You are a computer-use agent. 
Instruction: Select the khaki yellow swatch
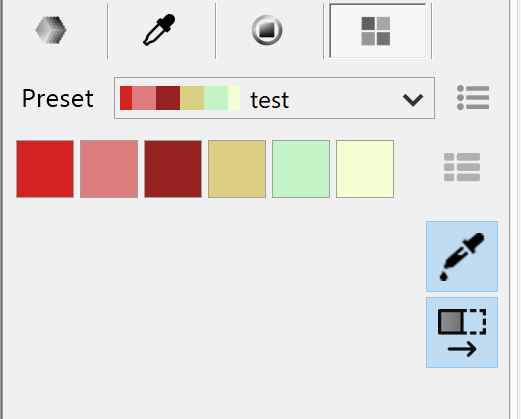pos(237,169)
